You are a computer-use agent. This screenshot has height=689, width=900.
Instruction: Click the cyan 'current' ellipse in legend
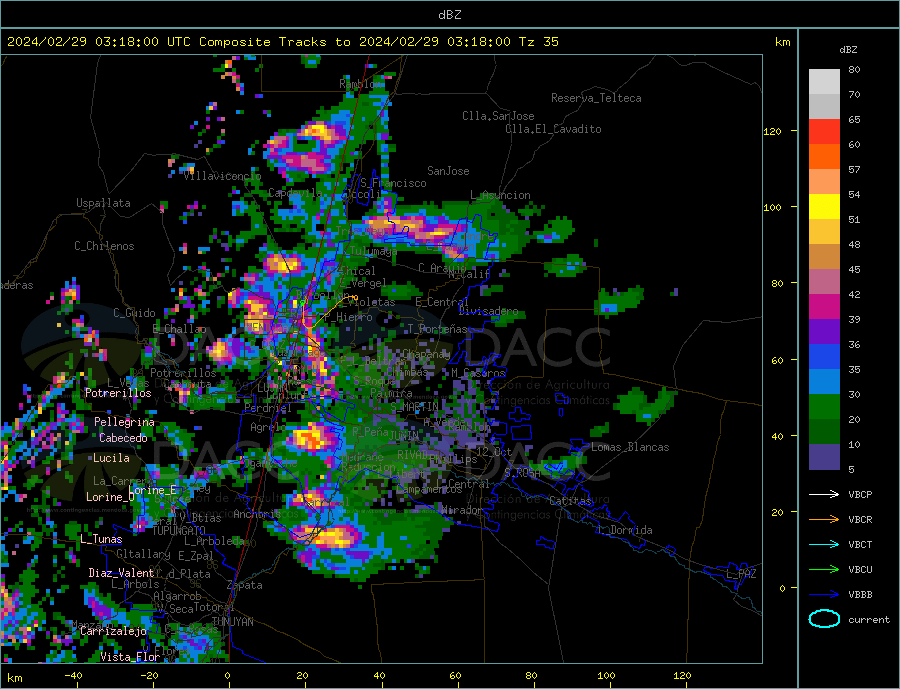pyautogui.click(x=824, y=619)
